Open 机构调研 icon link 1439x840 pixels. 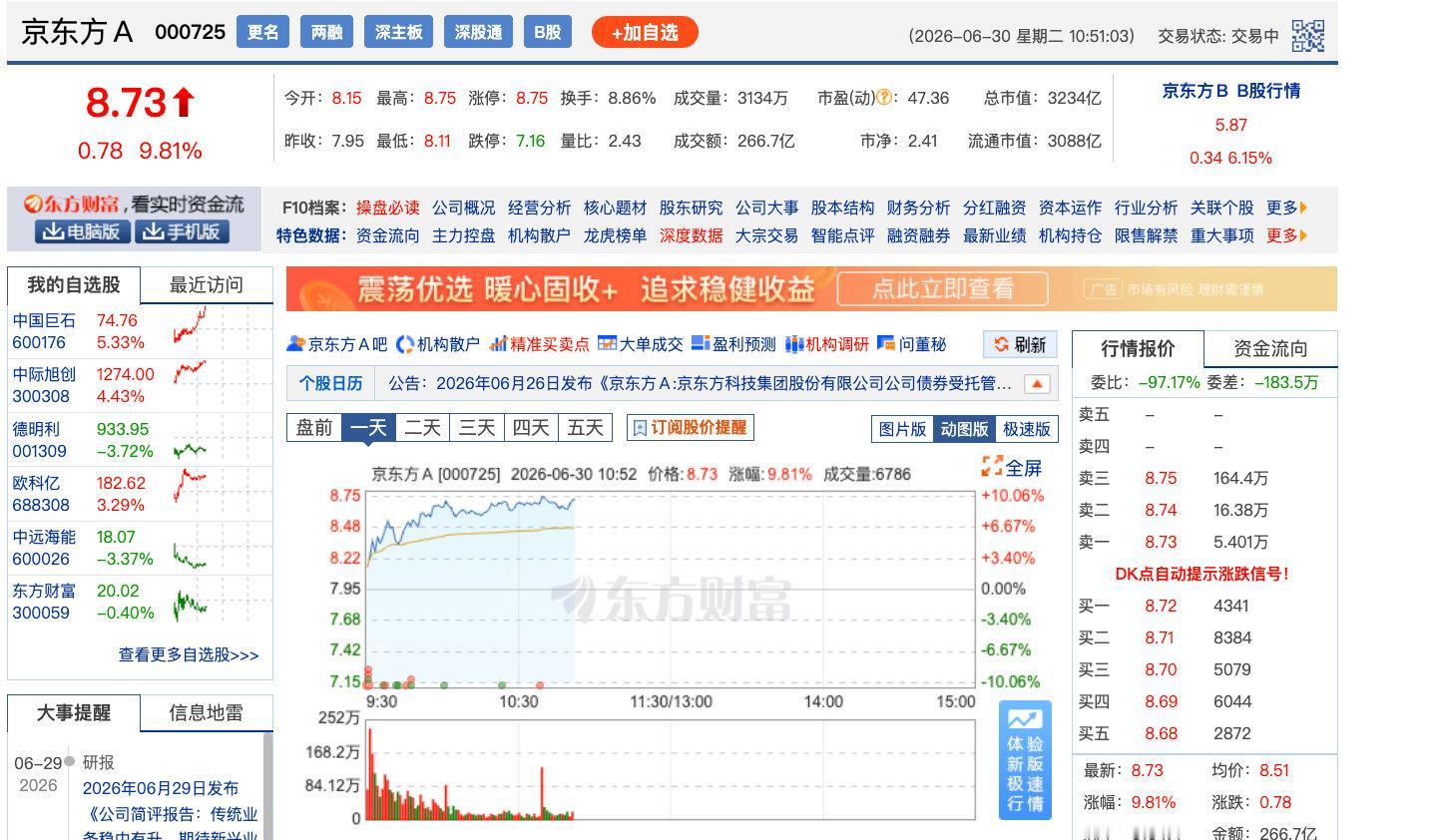(x=794, y=344)
